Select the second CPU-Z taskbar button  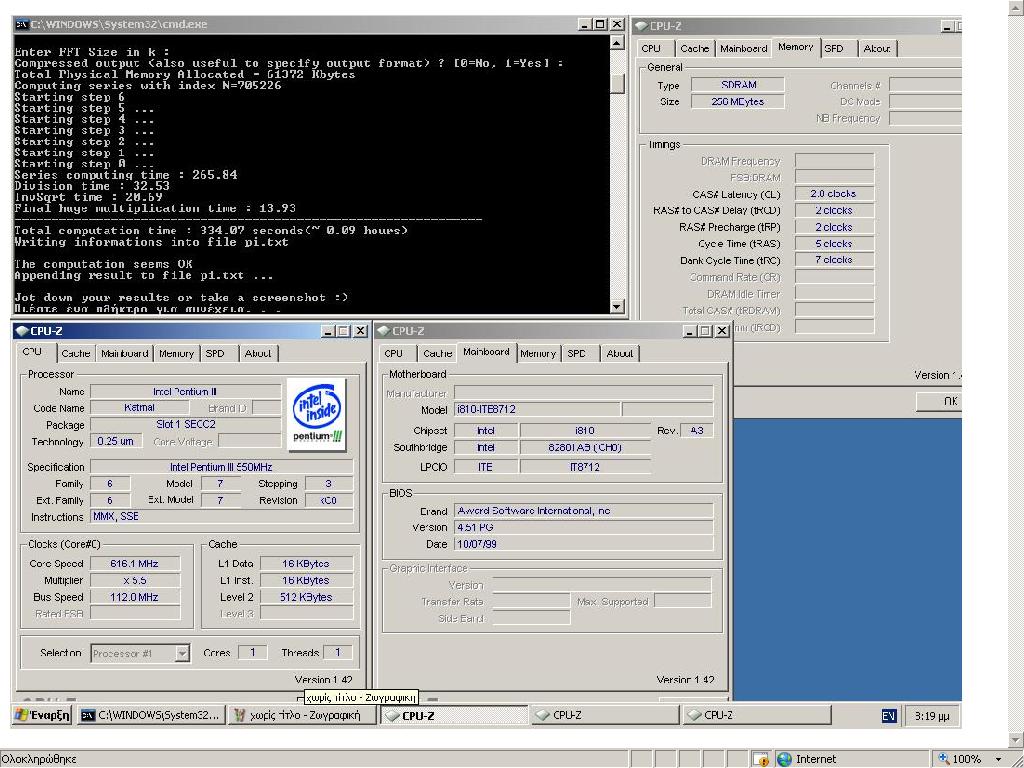point(605,715)
